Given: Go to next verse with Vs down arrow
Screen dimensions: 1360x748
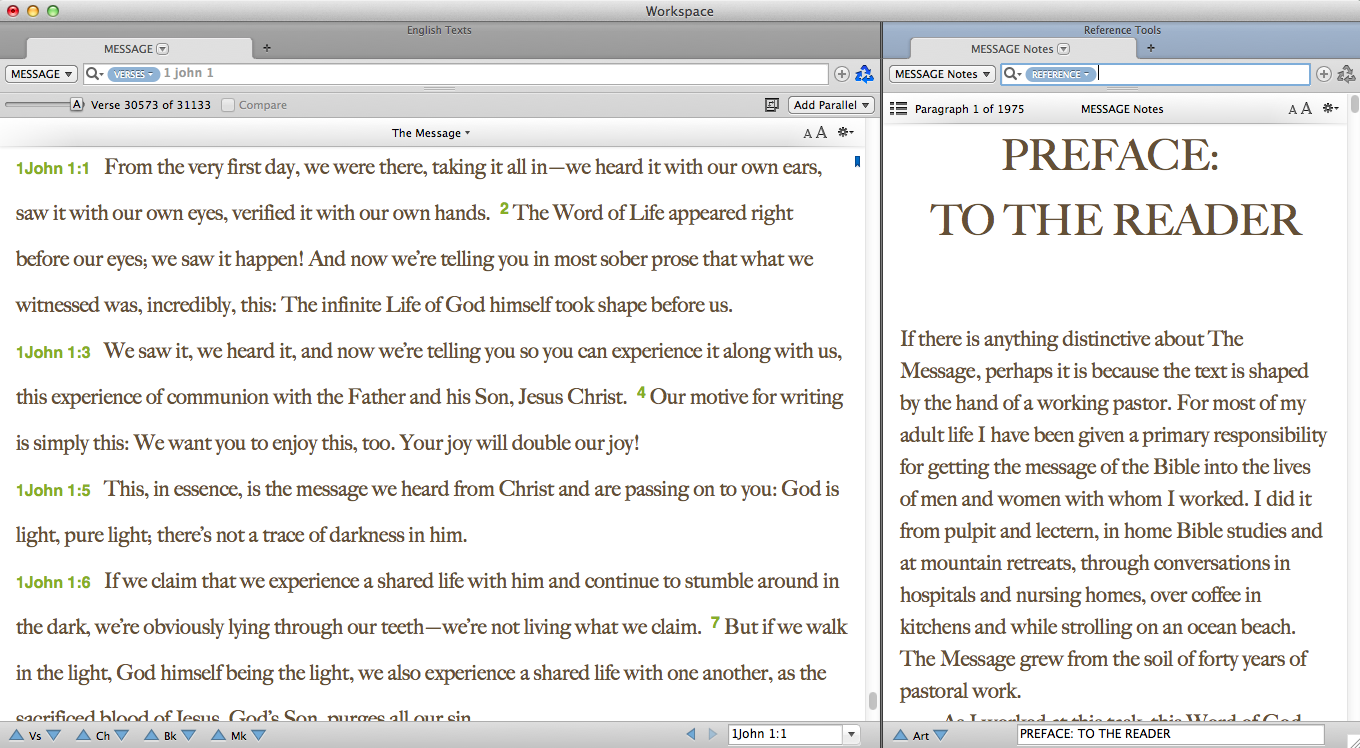Looking at the screenshot, I should (54, 735).
